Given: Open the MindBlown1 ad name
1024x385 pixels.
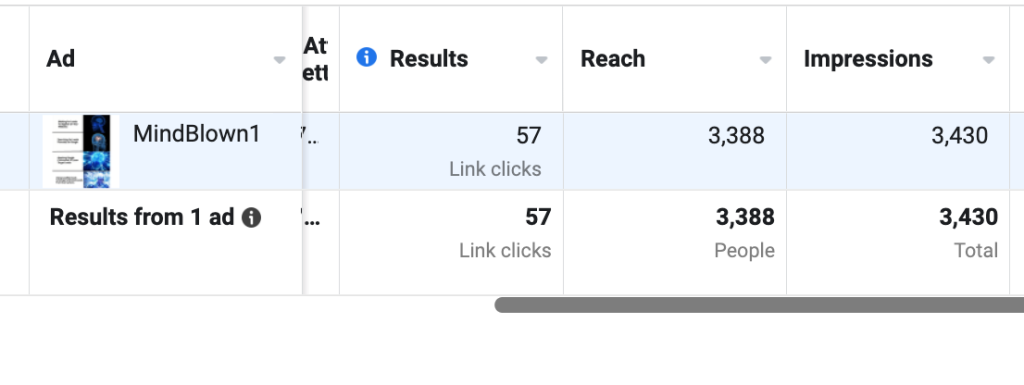Looking at the screenshot, I should [x=197, y=134].
